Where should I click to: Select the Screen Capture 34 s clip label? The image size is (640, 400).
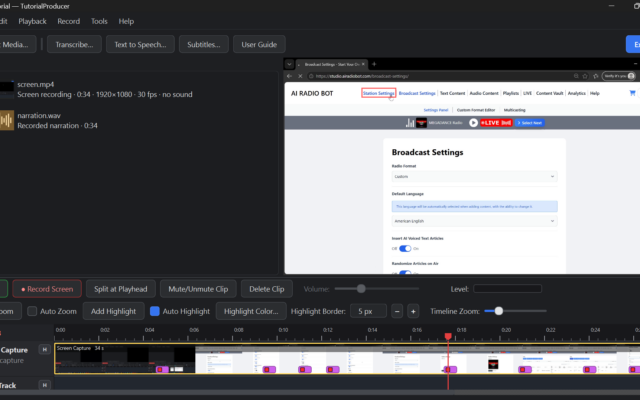[80, 348]
